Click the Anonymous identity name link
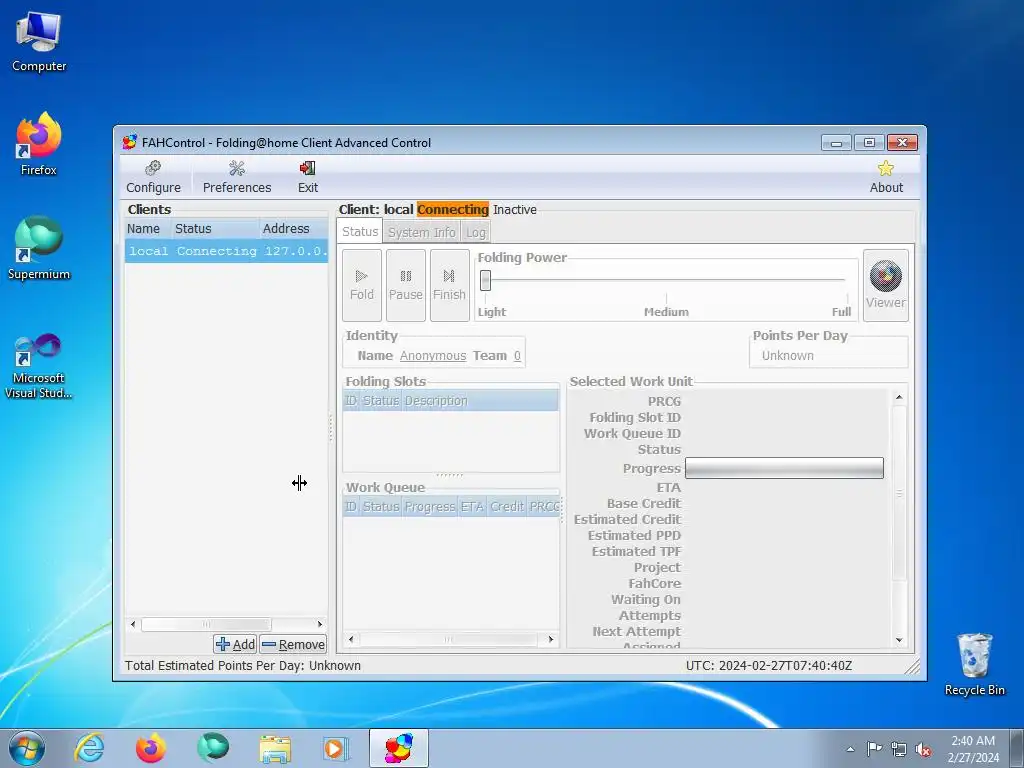1024x768 pixels. click(x=433, y=356)
